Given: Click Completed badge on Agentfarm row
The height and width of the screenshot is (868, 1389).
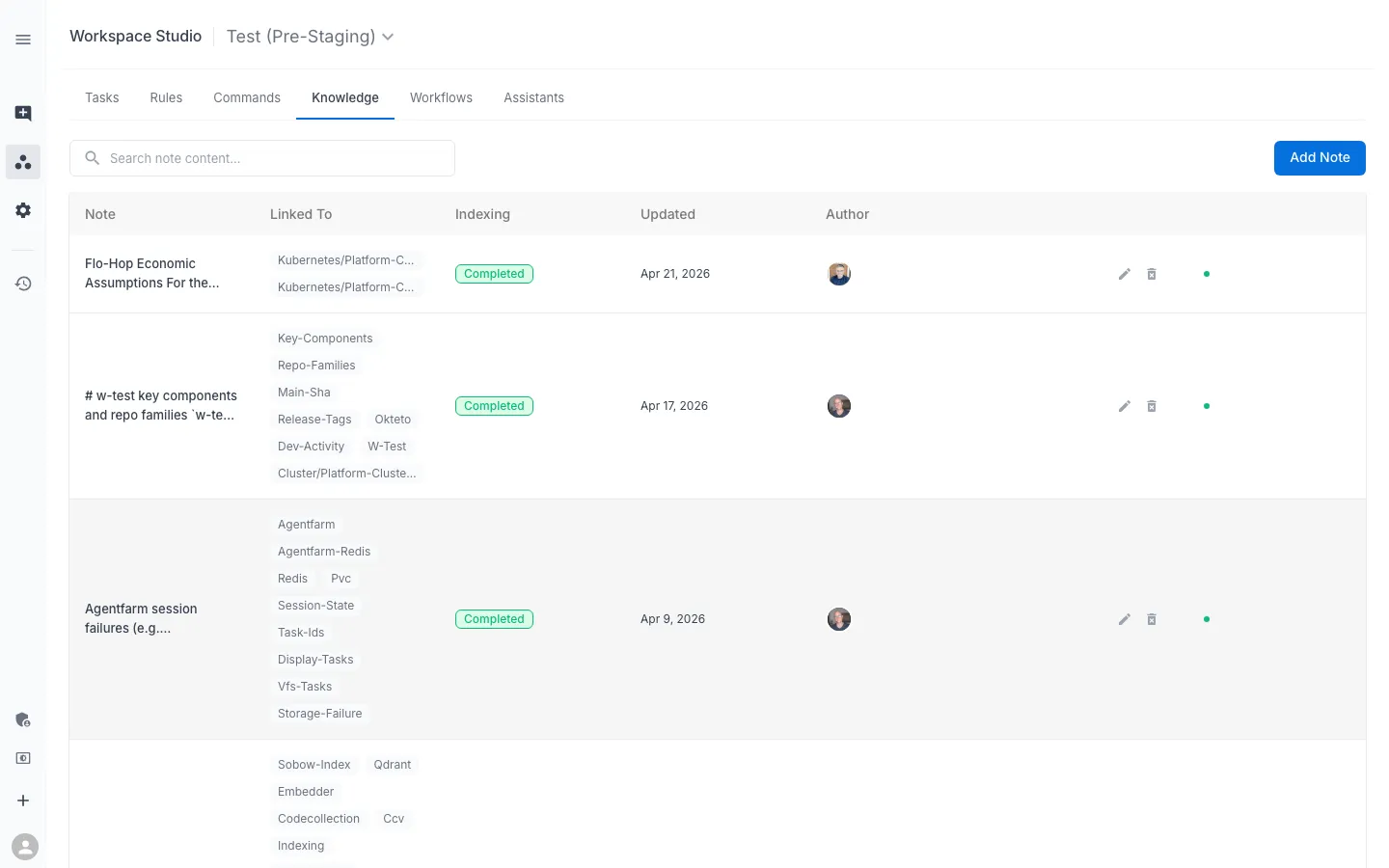Looking at the screenshot, I should [x=494, y=619].
